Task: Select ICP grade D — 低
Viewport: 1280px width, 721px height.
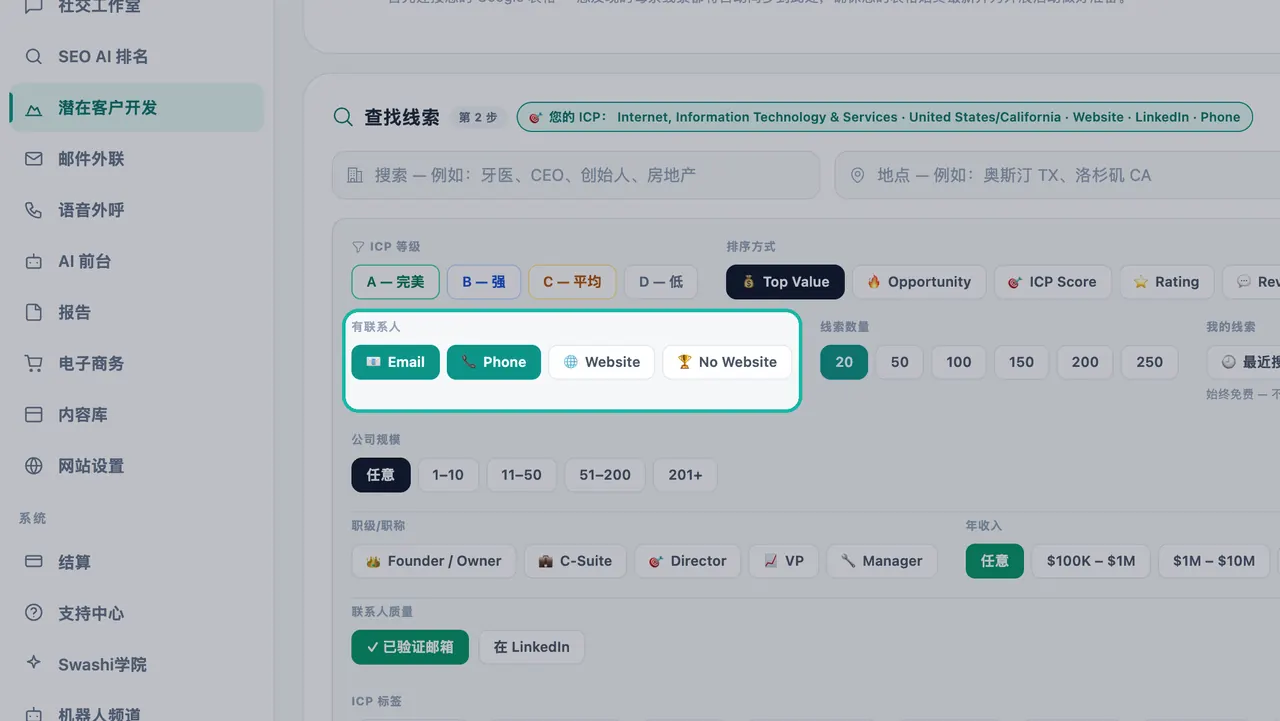Action: coord(661,282)
